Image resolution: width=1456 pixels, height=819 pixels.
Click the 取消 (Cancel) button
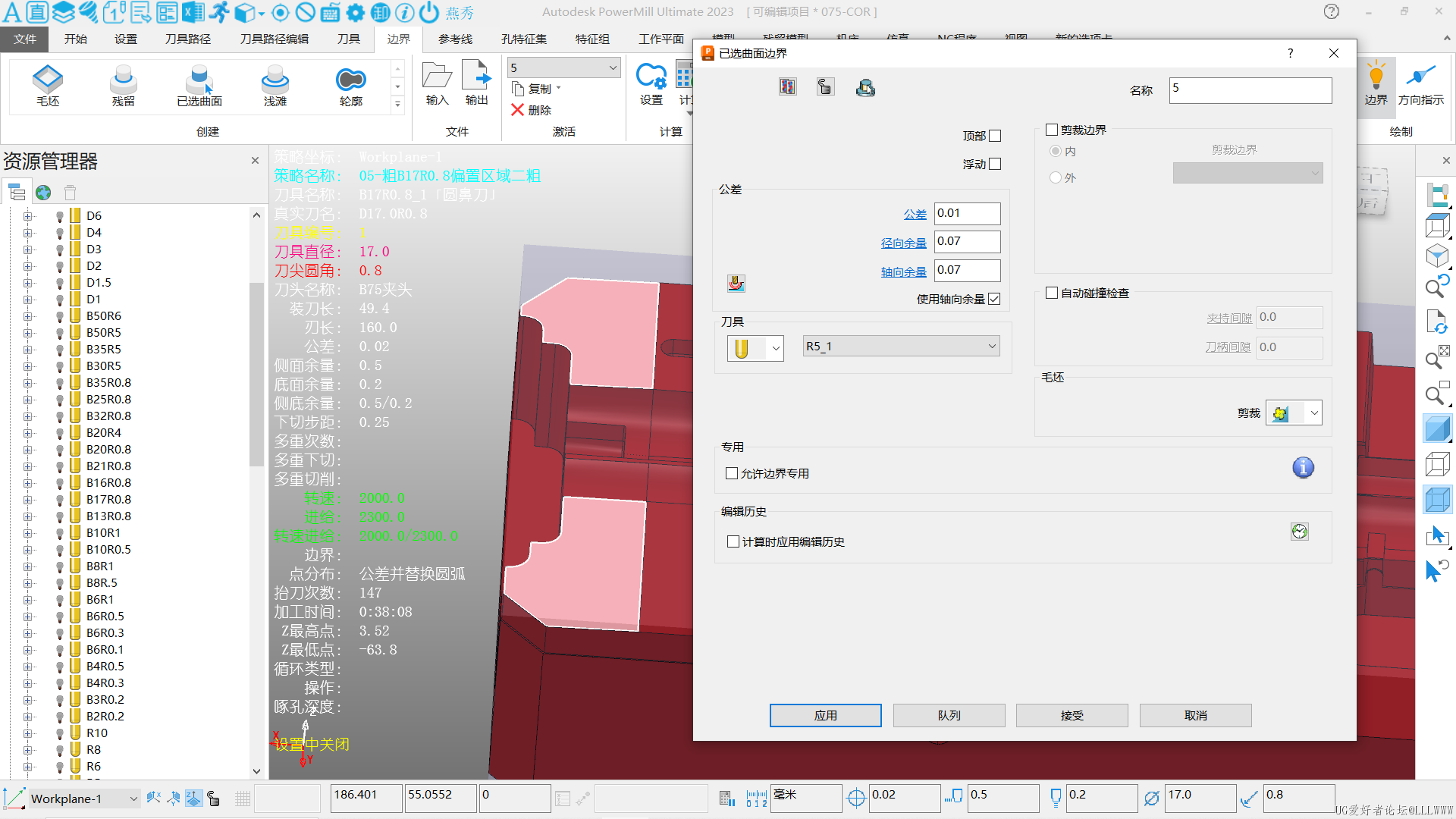(1195, 715)
